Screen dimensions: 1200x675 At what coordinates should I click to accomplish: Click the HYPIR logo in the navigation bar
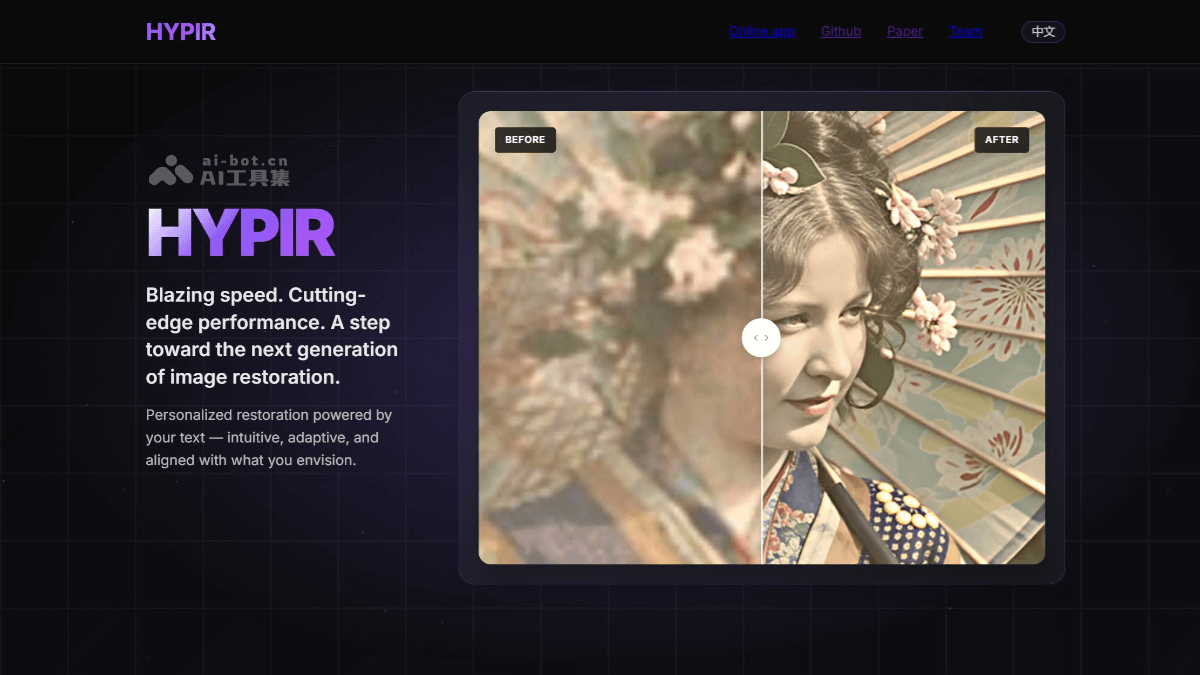click(x=181, y=31)
